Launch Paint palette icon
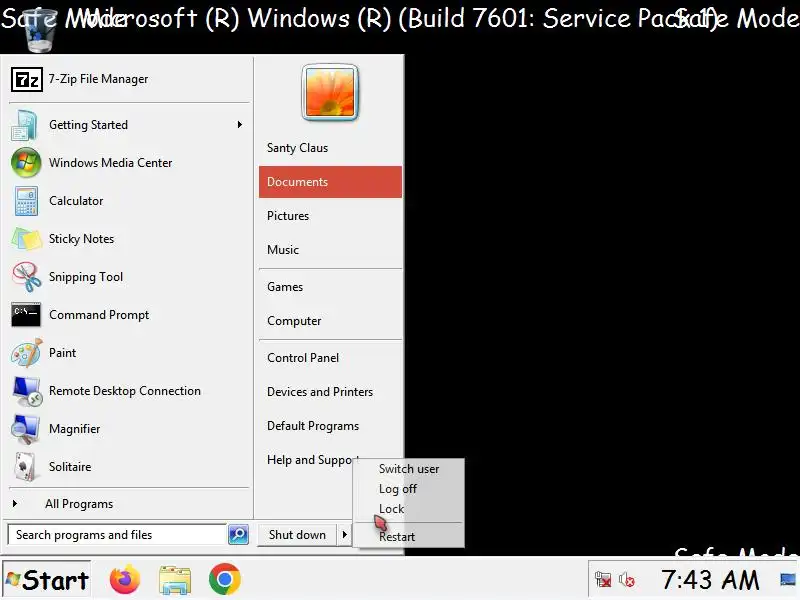This screenshot has width=800, height=600. pos(27,353)
